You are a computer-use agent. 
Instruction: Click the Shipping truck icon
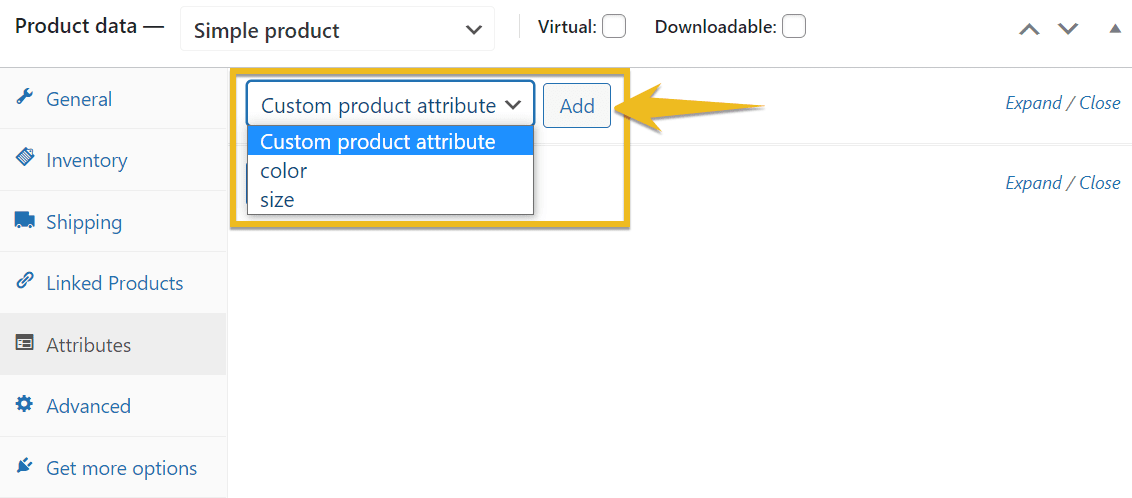25,220
